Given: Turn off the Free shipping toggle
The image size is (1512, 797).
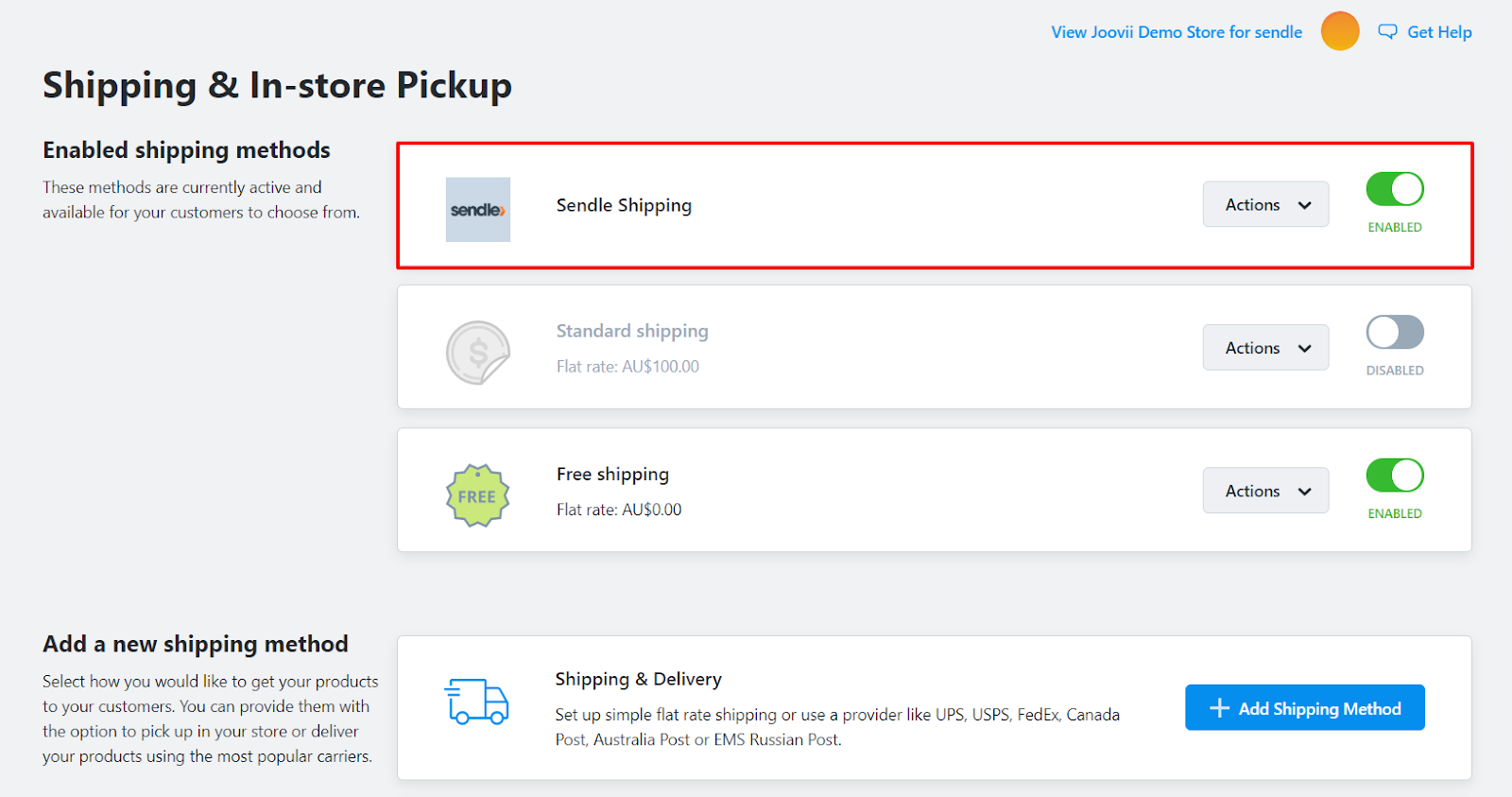Looking at the screenshot, I should tap(1395, 475).
